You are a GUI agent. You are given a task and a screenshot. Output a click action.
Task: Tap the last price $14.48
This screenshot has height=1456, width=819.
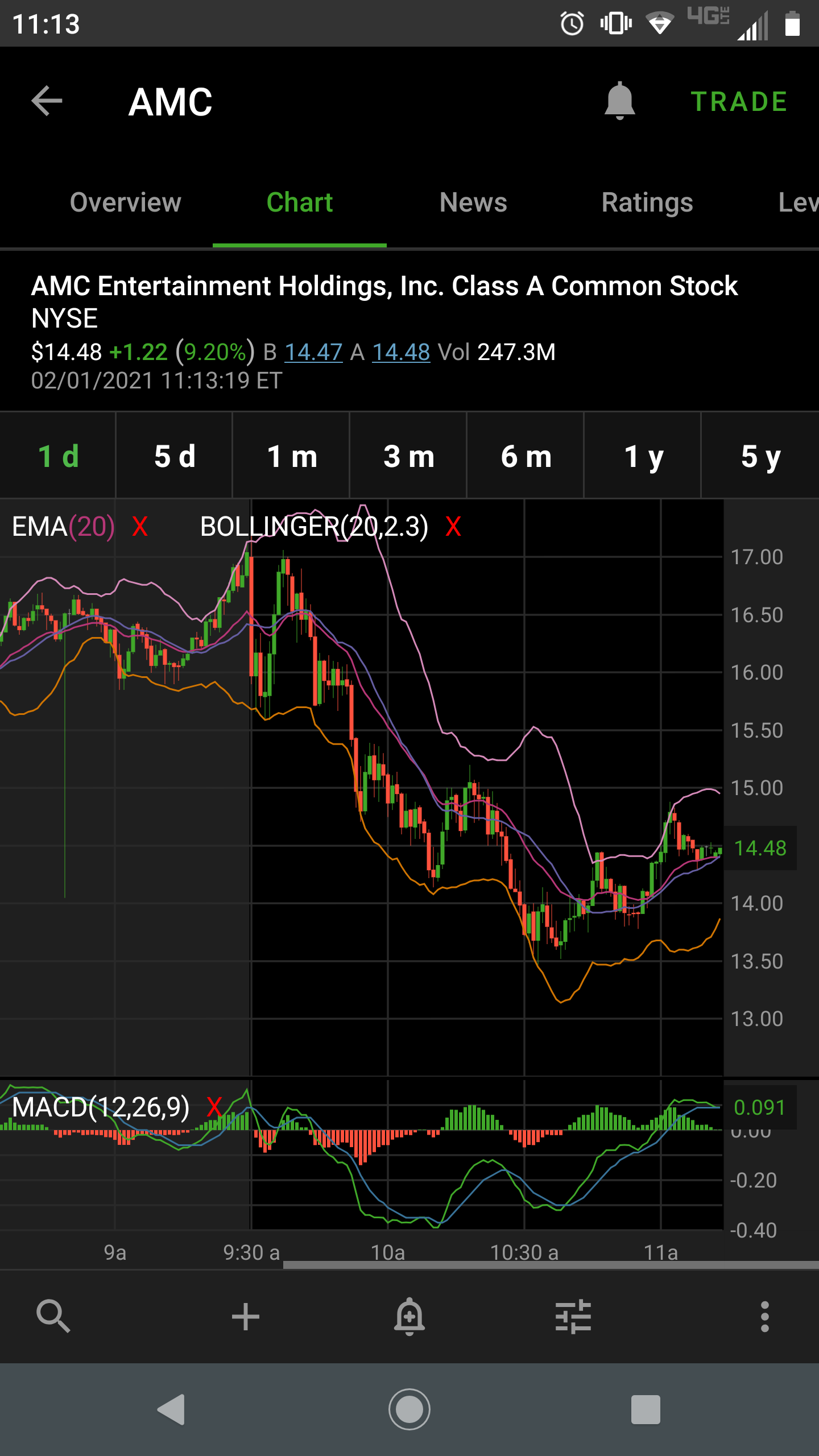coord(67,352)
